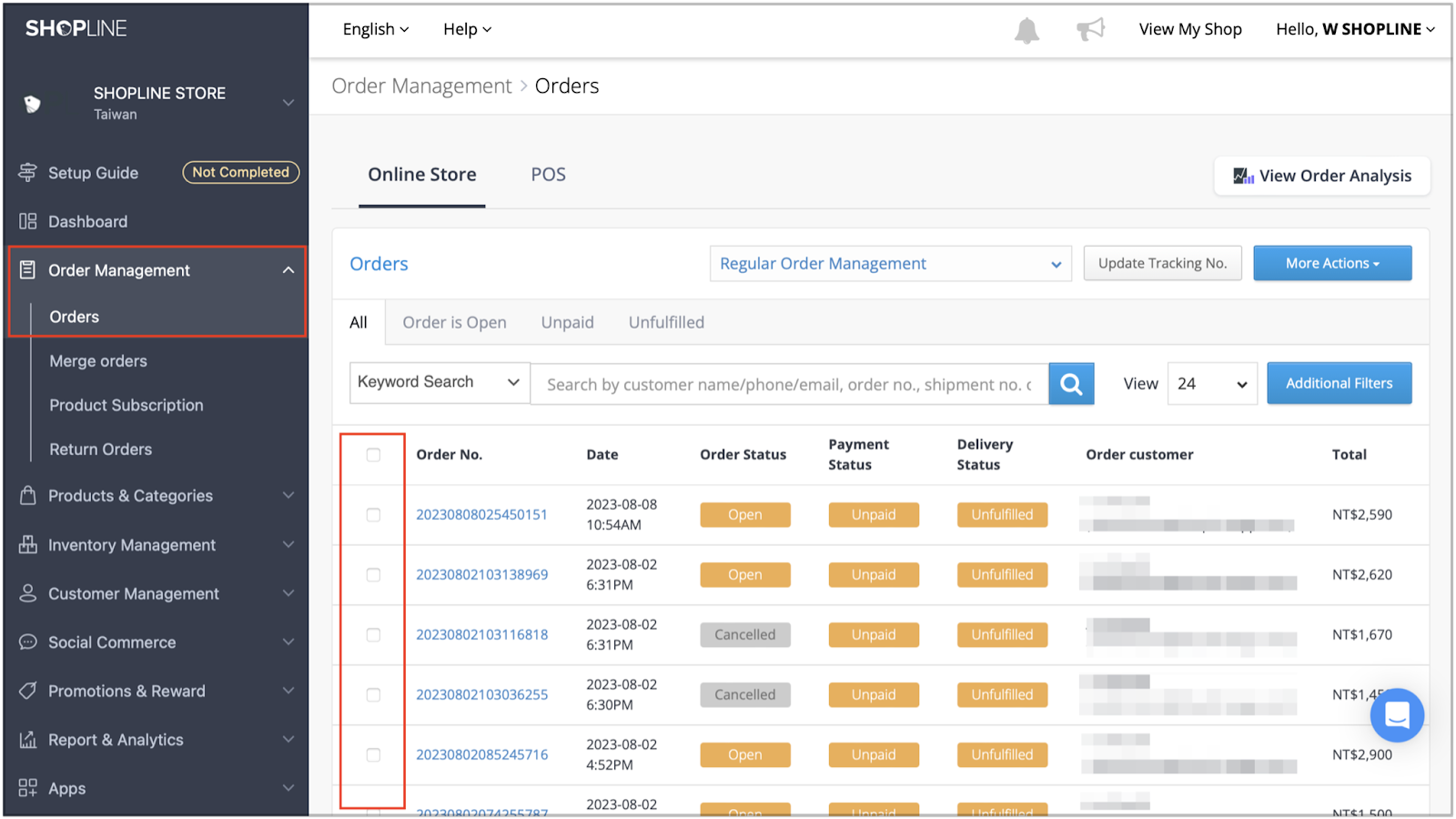Expand the Apps menu

288,788
